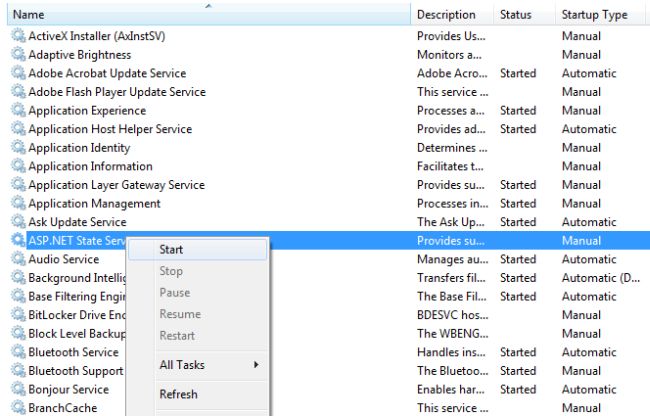Viewport: 650px width, 416px height.
Task: Select the Application Host Helper Service icon
Action: [x=18, y=129]
